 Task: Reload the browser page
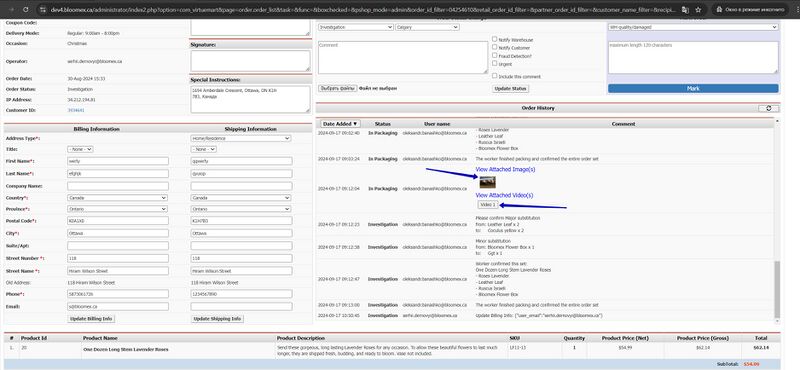(26, 9)
